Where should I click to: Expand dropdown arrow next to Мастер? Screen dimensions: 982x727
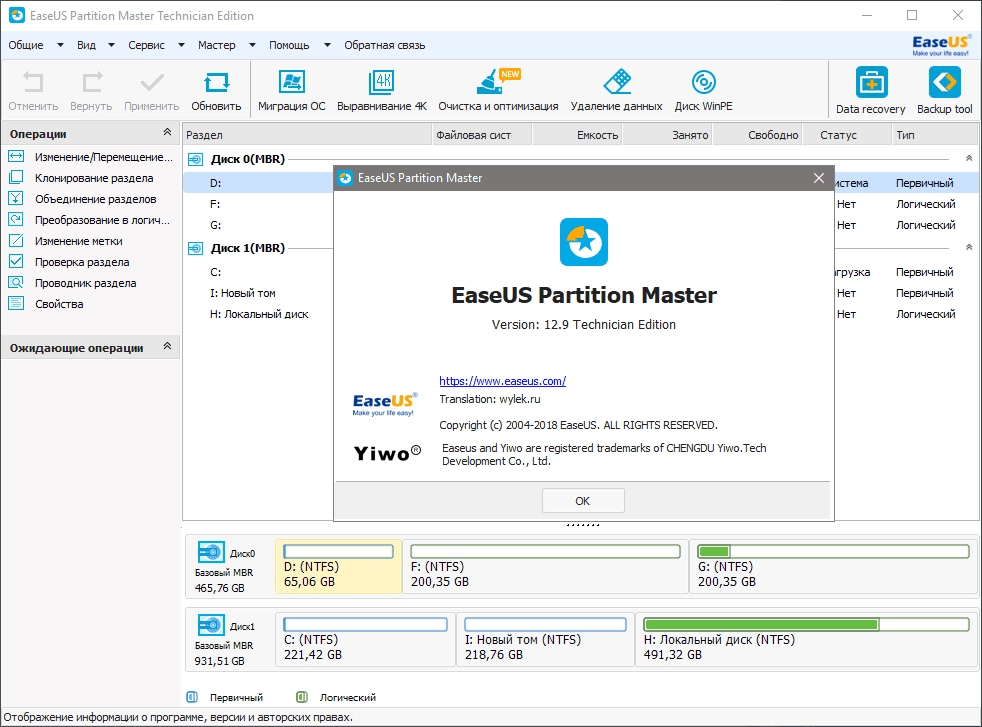pos(252,45)
